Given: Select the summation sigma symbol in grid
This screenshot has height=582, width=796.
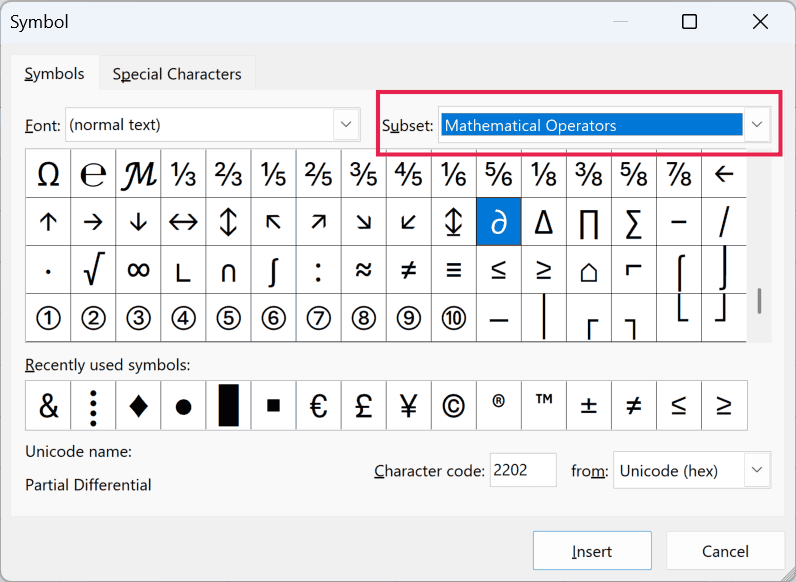Looking at the screenshot, I should pos(634,222).
